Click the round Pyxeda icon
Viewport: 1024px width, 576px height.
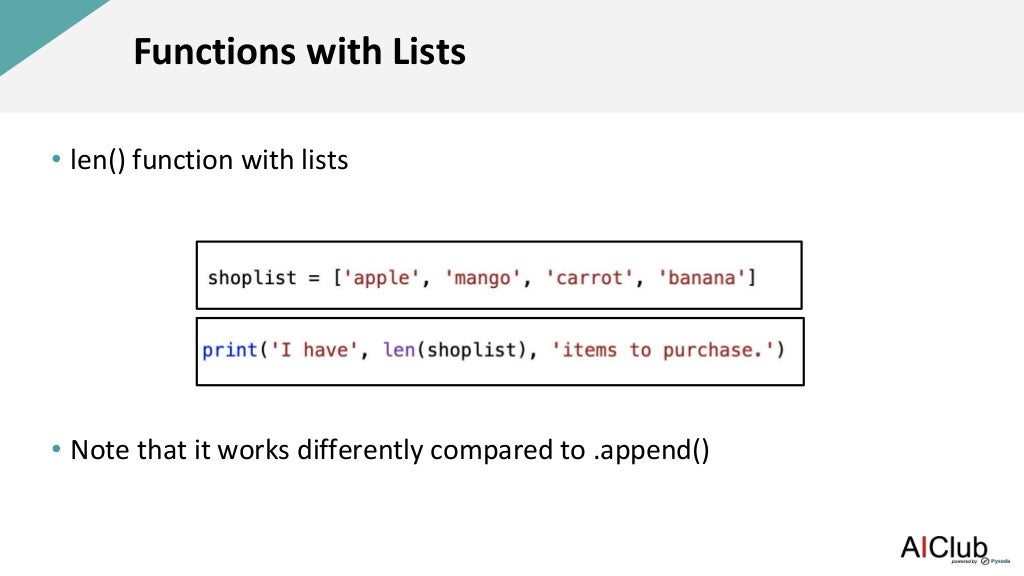pos(986,561)
